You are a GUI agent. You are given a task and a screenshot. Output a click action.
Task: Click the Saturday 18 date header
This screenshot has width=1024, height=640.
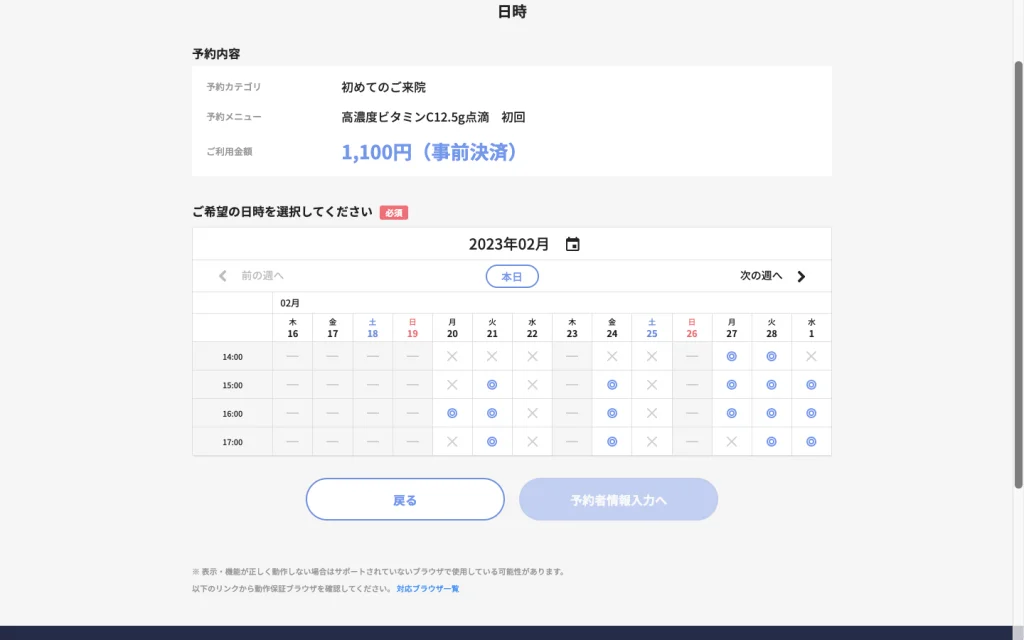coord(372,328)
